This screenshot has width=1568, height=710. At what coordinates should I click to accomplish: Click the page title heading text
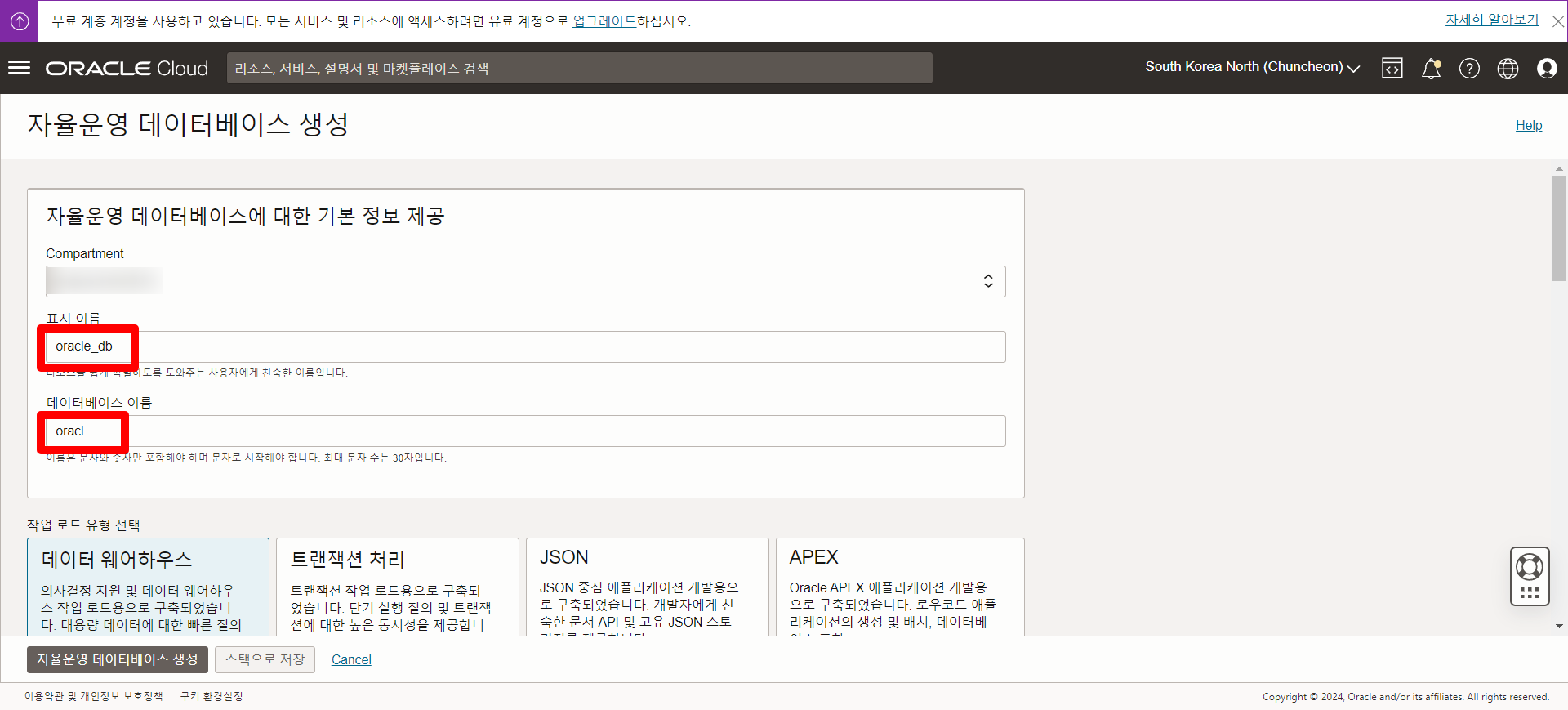click(x=189, y=124)
